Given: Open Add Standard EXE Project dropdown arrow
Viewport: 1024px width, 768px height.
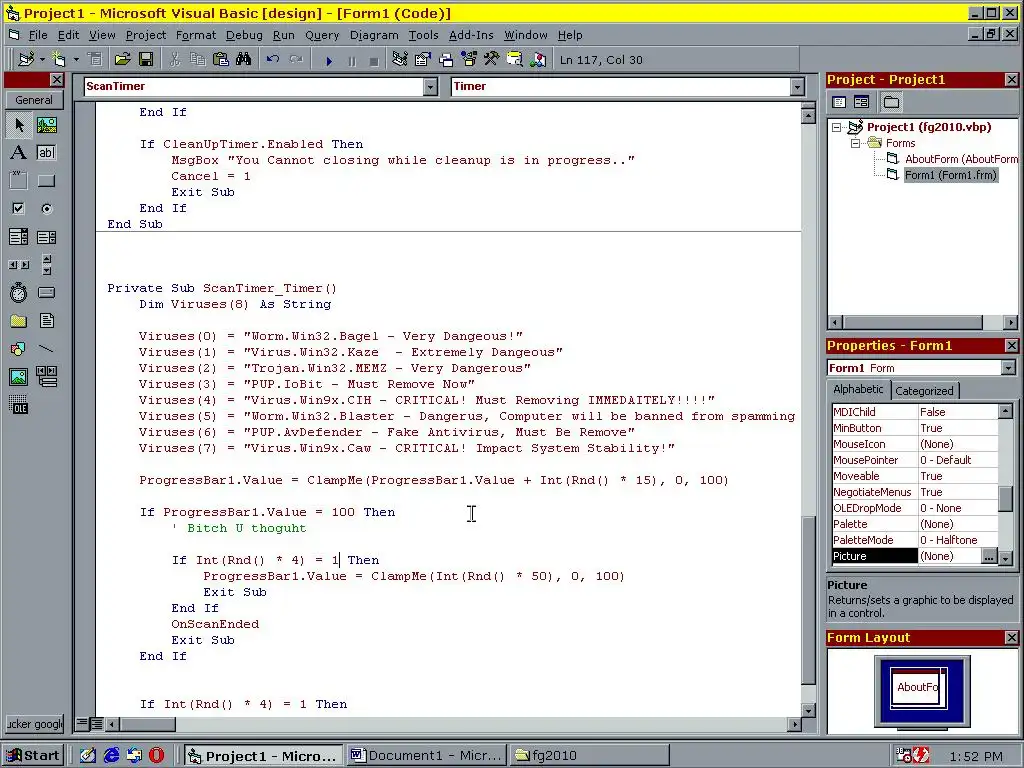Looking at the screenshot, I should [x=42, y=60].
